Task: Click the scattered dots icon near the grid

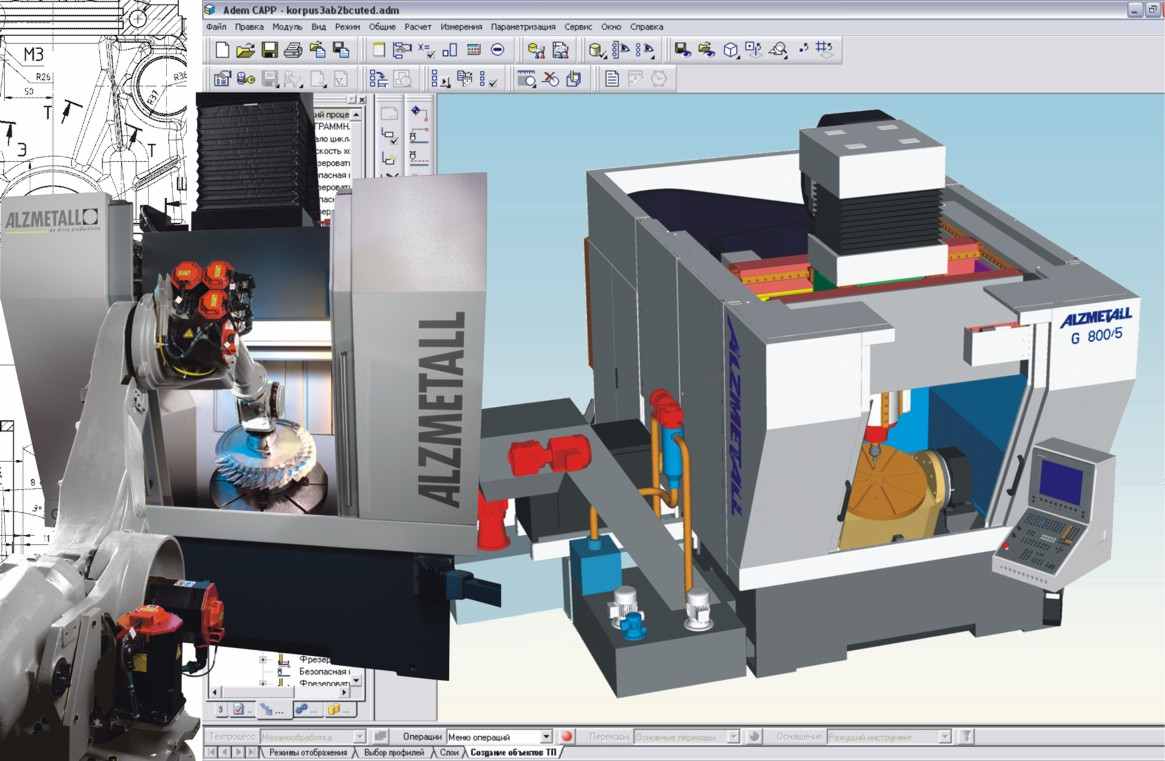Action: coord(803,49)
